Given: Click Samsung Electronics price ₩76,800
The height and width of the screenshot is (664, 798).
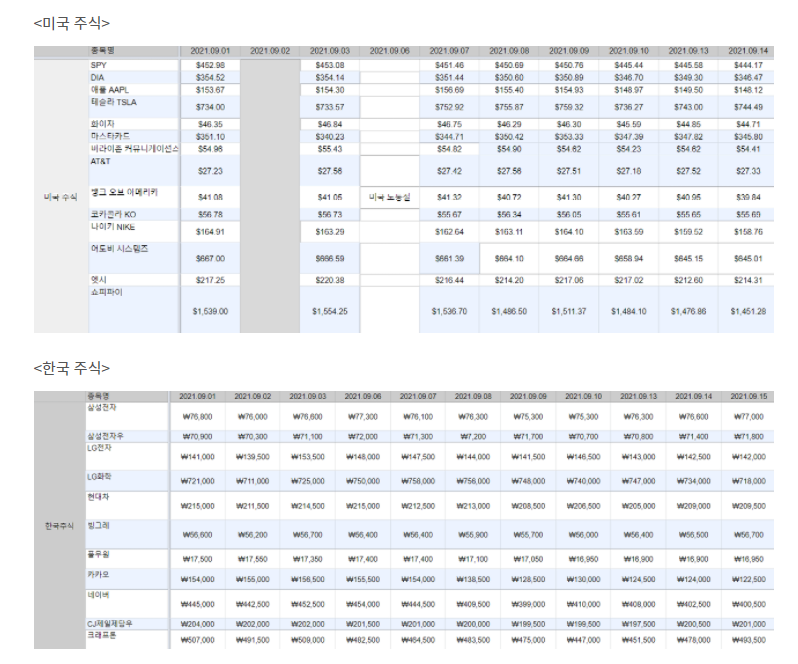Looking at the screenshot, I should 197,417.
